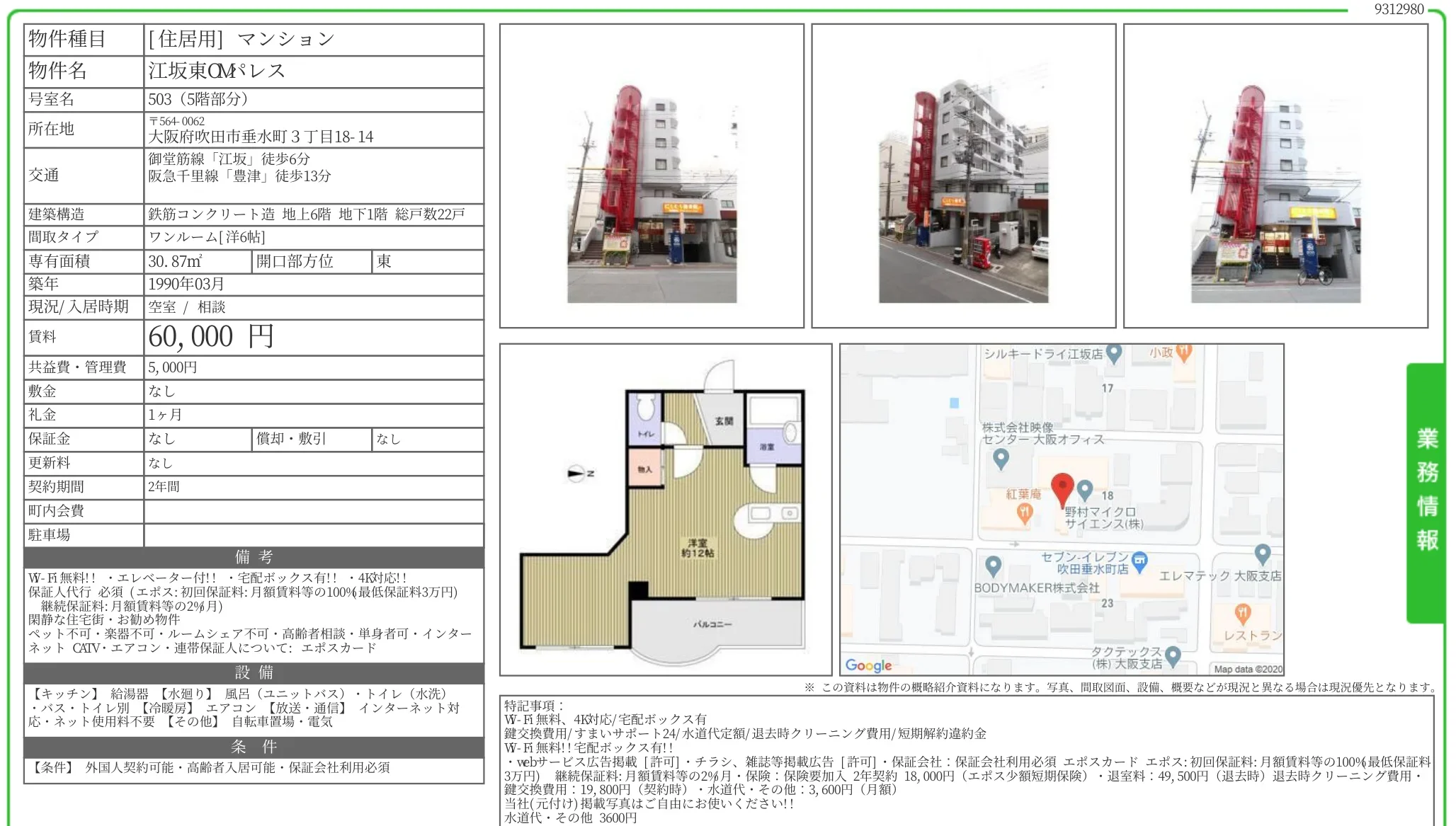1456x826 pixels.
Task: Click the BODYMAKER株式会社 map pin
Action: tap(993, 566)
